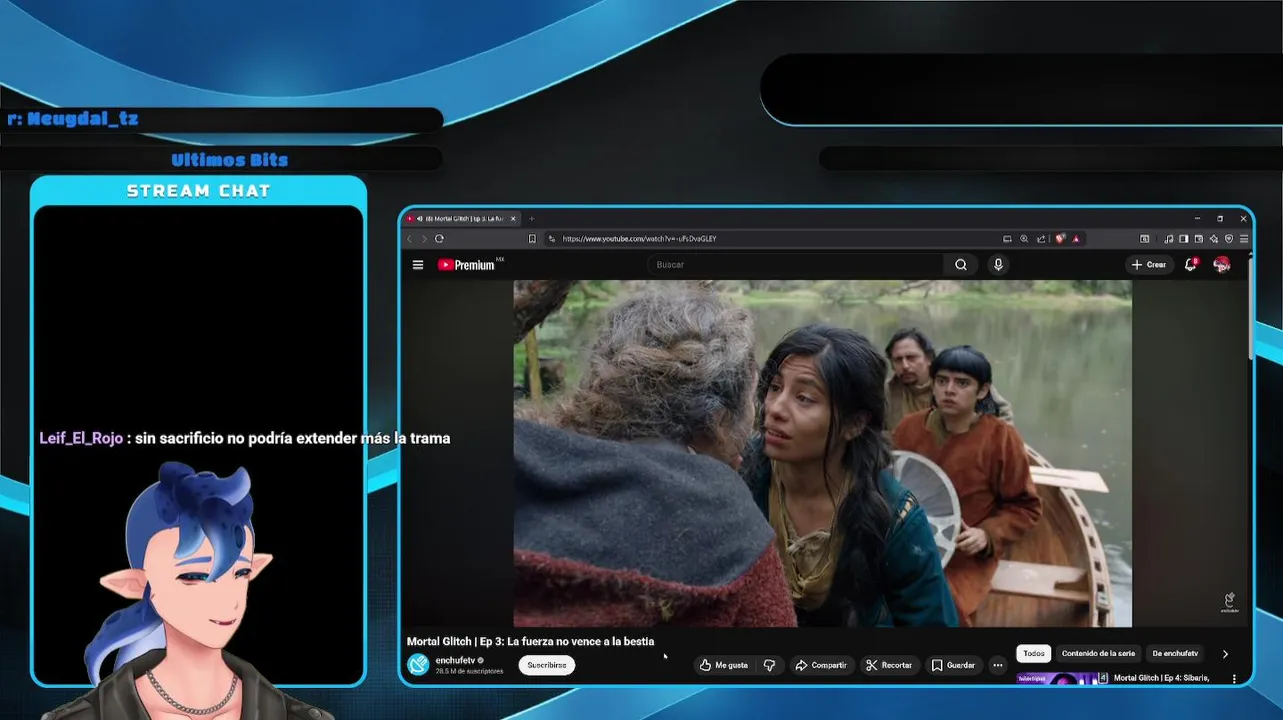This screenshot has width=1283, height=720.
Task: Select the Contenido de la serie chip
Action: pos(1098,653)
